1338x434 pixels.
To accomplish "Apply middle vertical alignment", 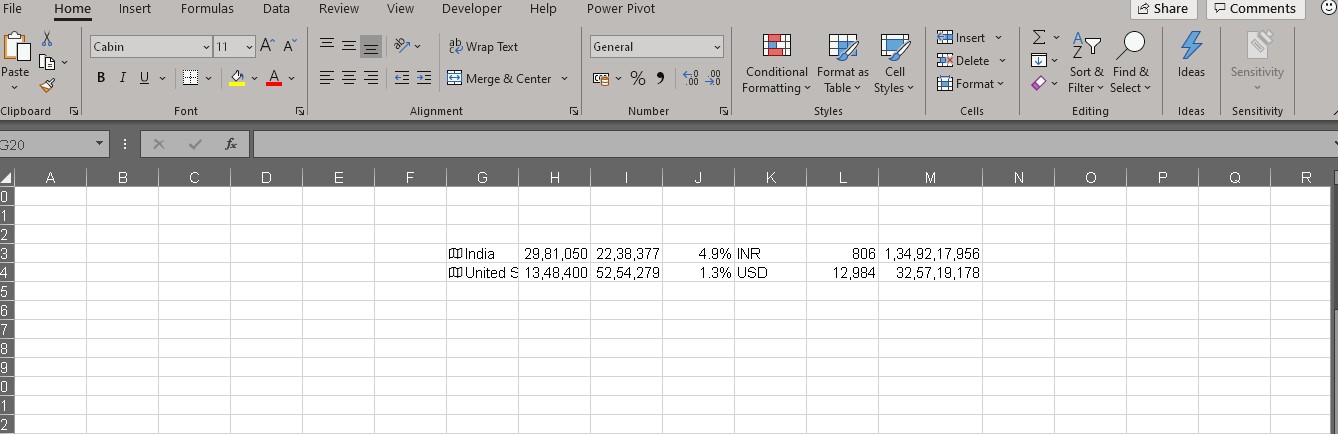I will 349,46.
